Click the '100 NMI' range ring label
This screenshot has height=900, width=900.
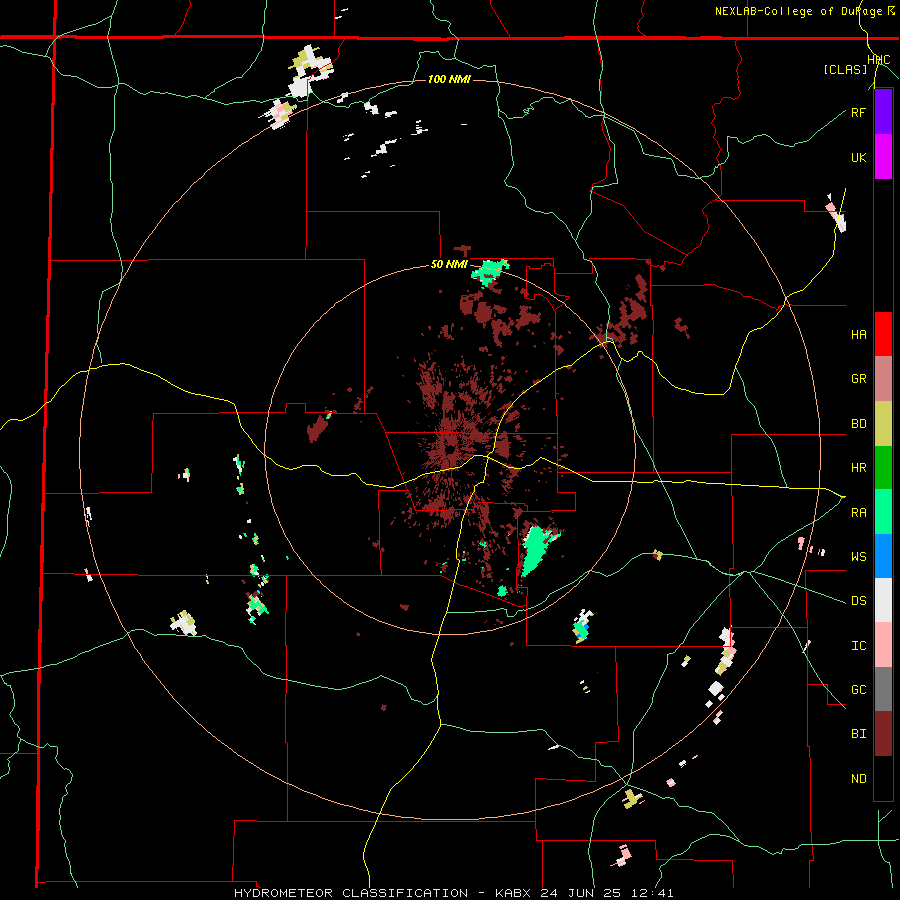click(449, 79)
